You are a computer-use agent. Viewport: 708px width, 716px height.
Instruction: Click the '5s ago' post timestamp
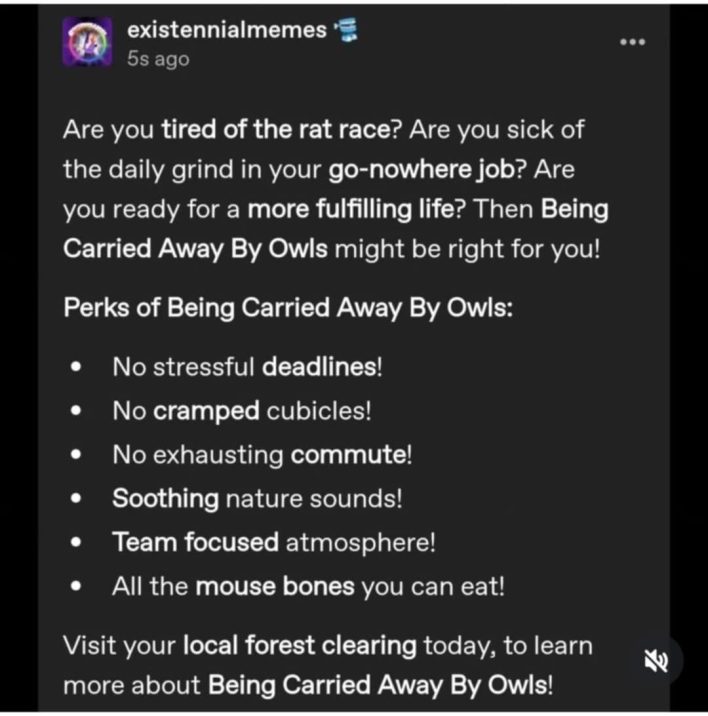158,59
